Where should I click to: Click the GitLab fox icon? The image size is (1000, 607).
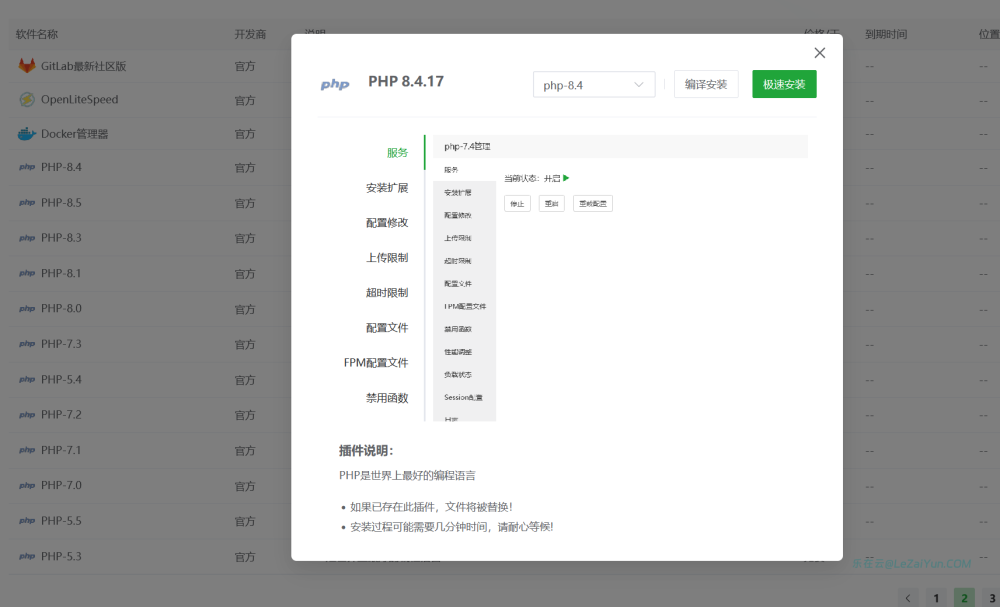pos(27,66)
